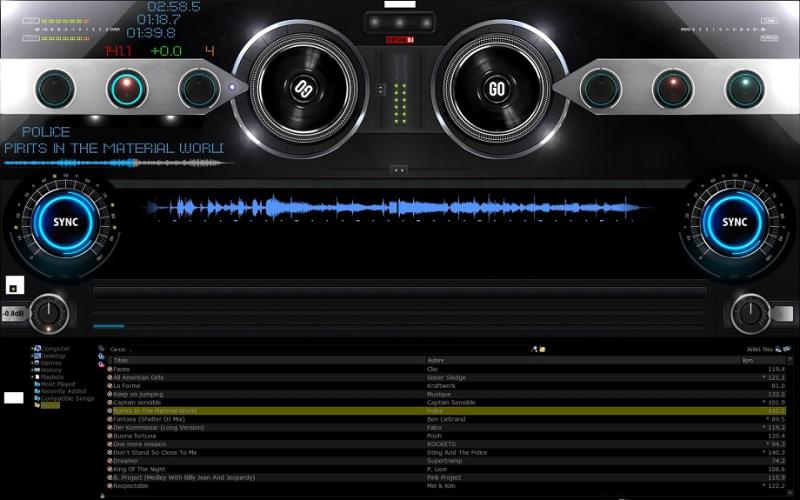Expand the Computer tree node arrow
800x500 pixels.
click(32, 349)
